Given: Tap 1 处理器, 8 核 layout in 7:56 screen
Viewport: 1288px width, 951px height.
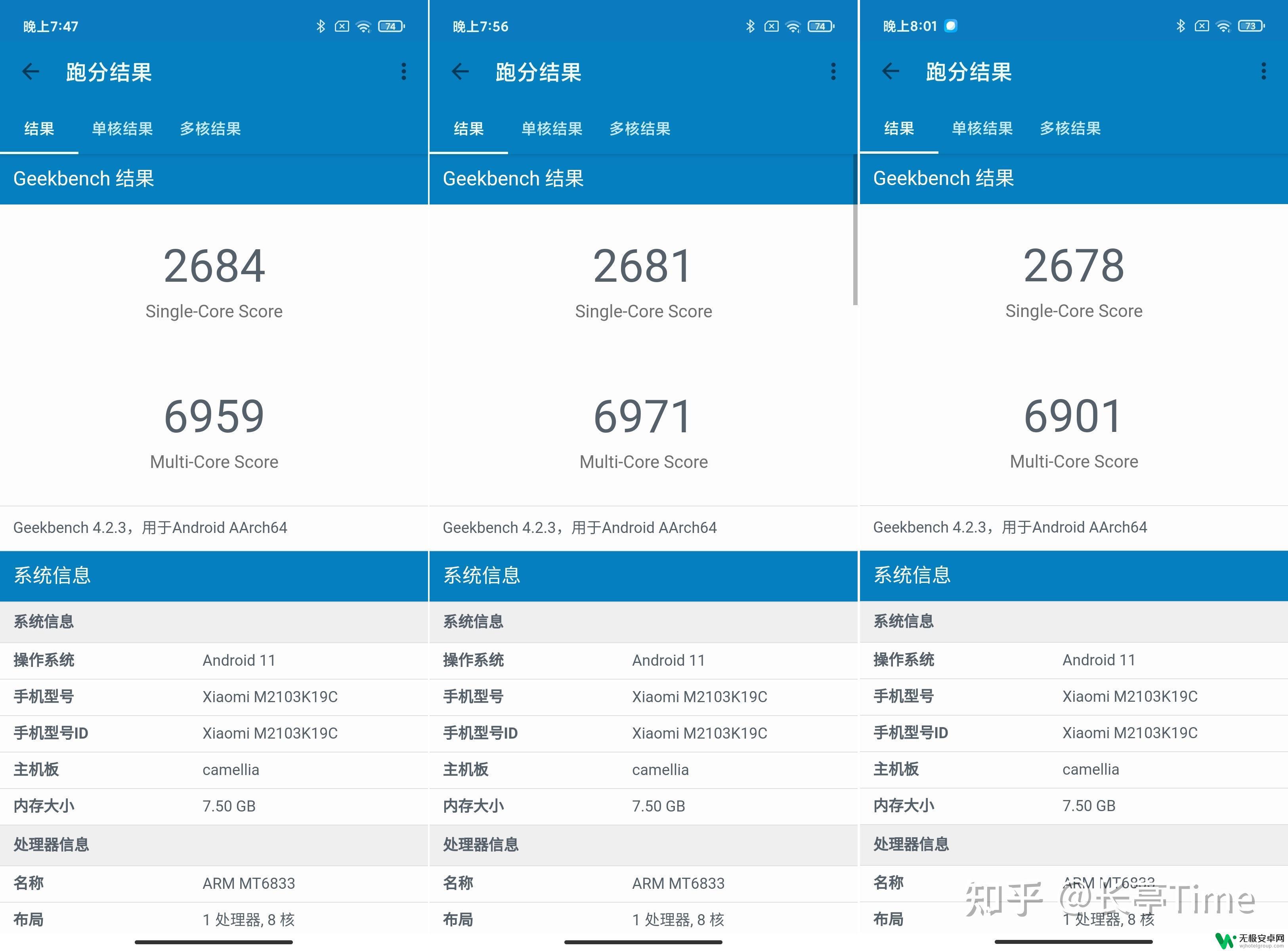Looking at the screenshot, I should pos(678,920).
